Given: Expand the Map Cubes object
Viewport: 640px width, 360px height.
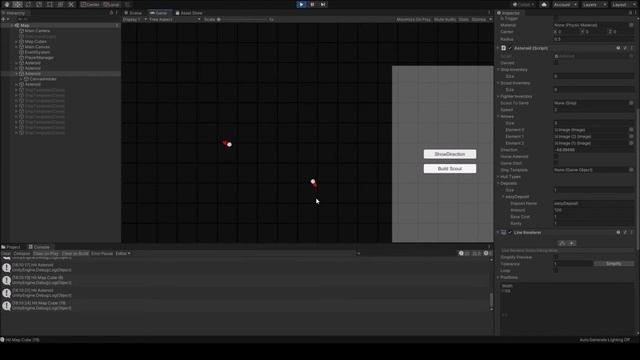Looking at the screenshot, I should tap(16, 42).
